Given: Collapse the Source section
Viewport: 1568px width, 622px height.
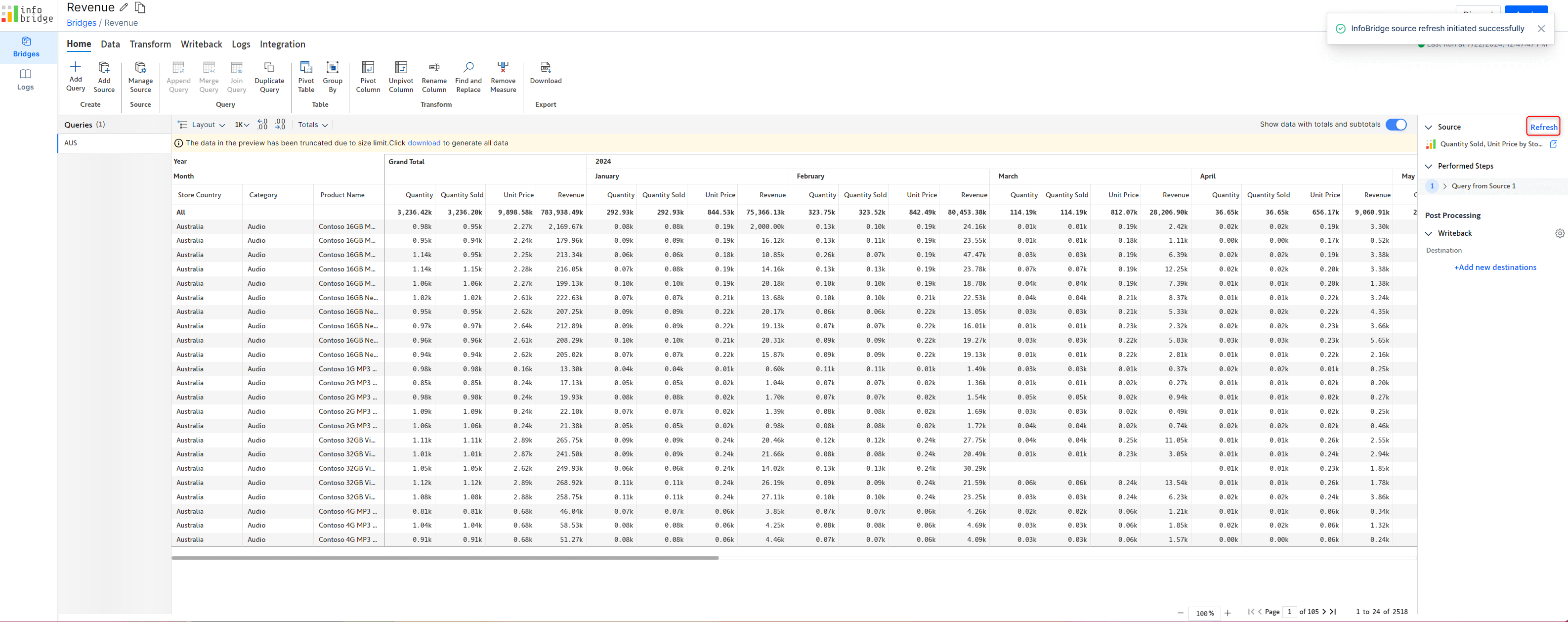Looking at the screenshot, I should (x=1429, y=127).
